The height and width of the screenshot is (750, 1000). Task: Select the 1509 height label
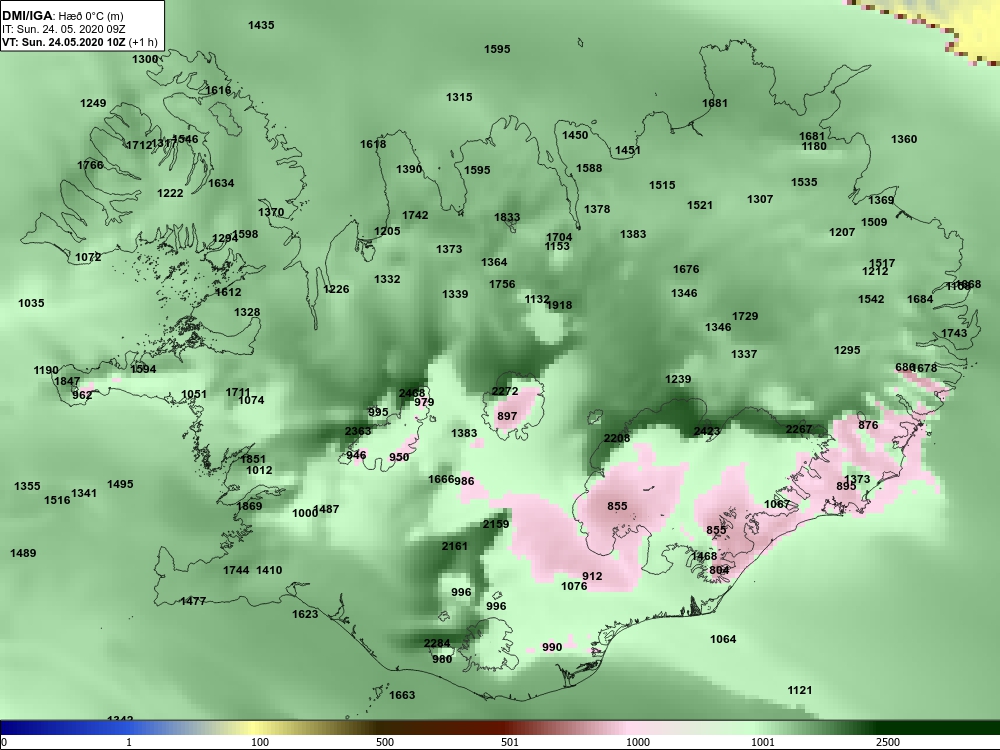tap(874, 222)
